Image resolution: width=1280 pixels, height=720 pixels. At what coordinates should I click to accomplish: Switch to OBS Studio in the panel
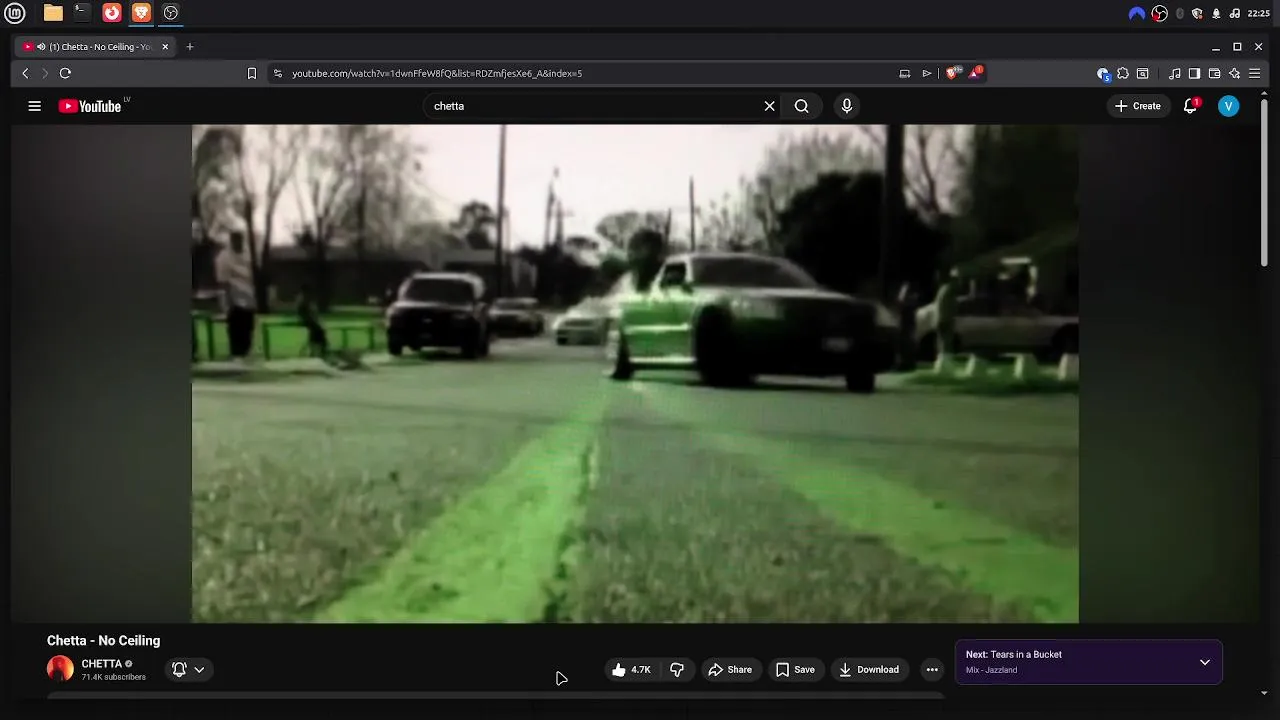tap(171, 13)
